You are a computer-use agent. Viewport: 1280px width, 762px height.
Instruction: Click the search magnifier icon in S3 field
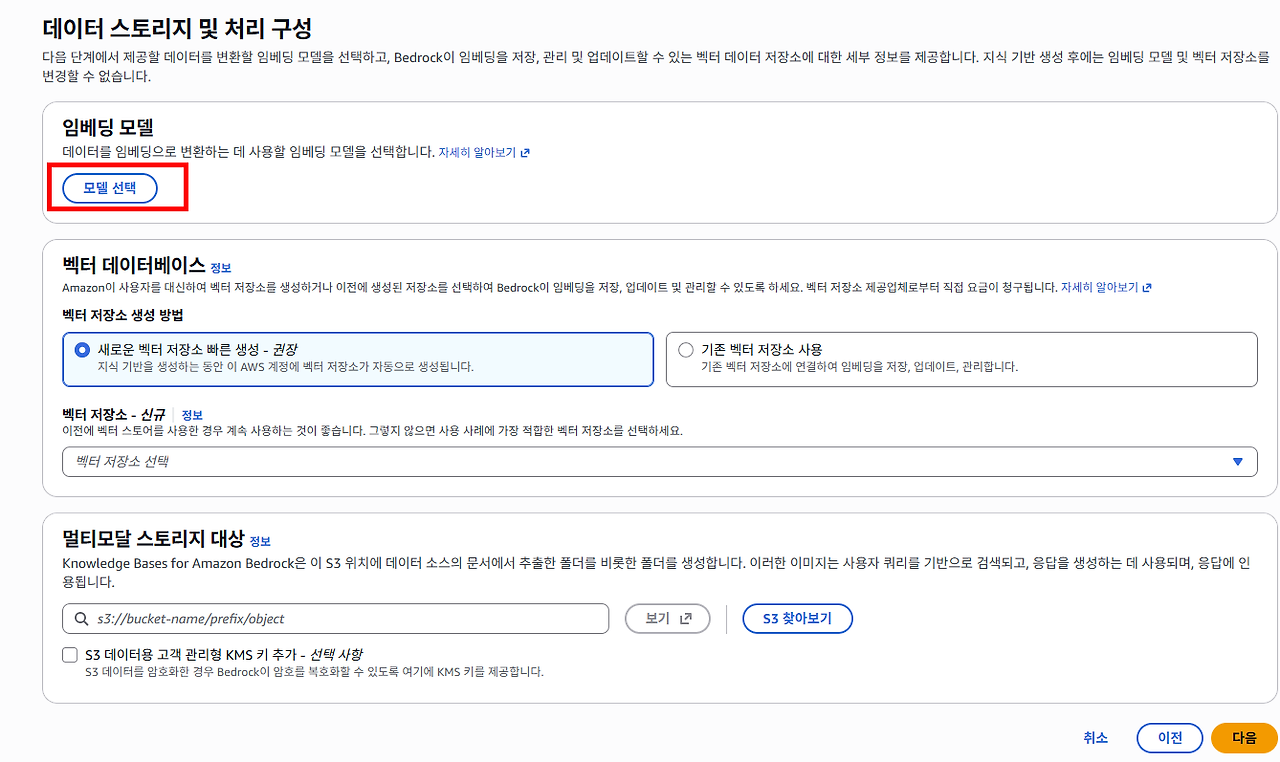pos(80,619)
